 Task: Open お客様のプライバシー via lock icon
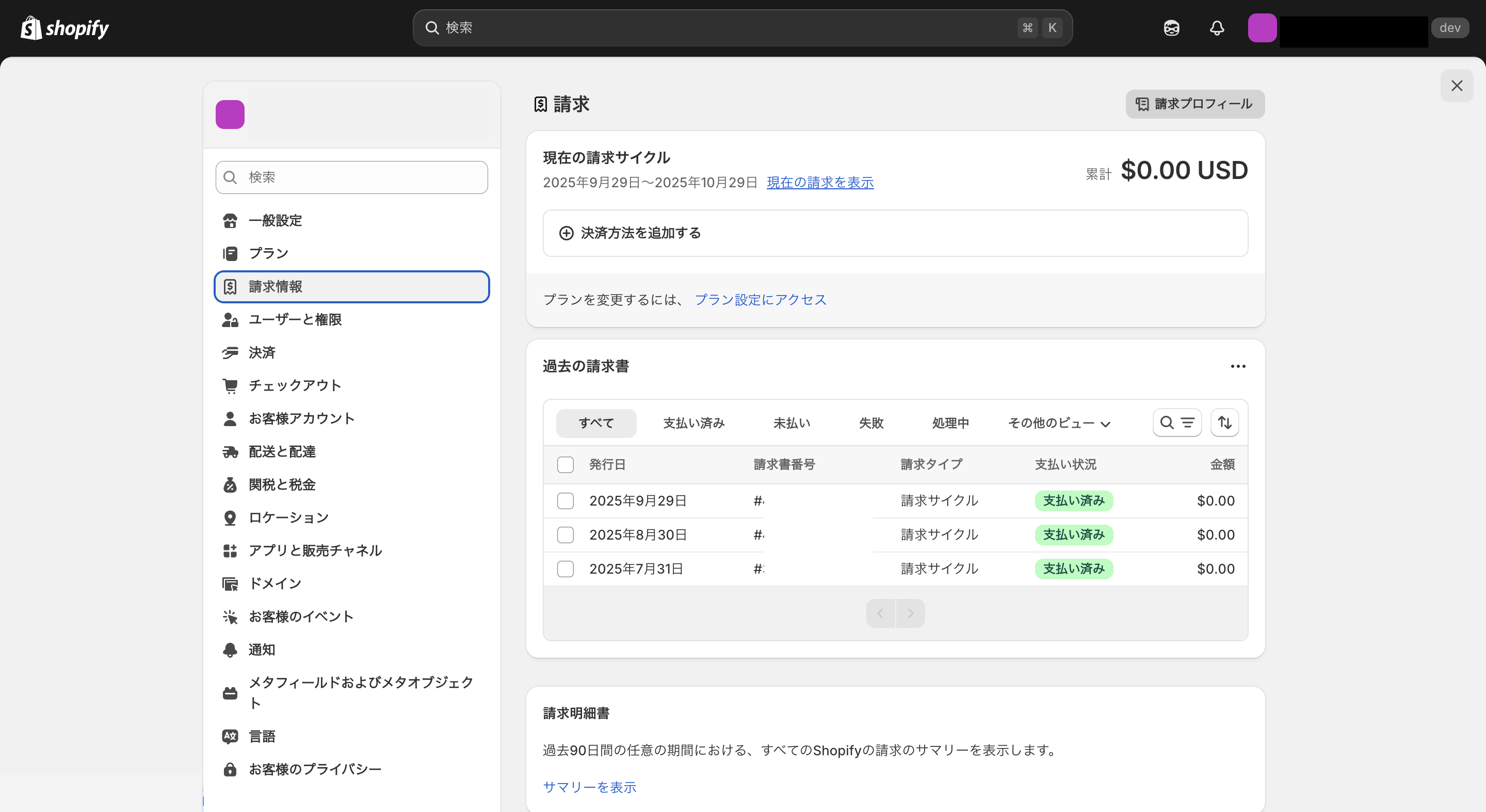point(230,769)
